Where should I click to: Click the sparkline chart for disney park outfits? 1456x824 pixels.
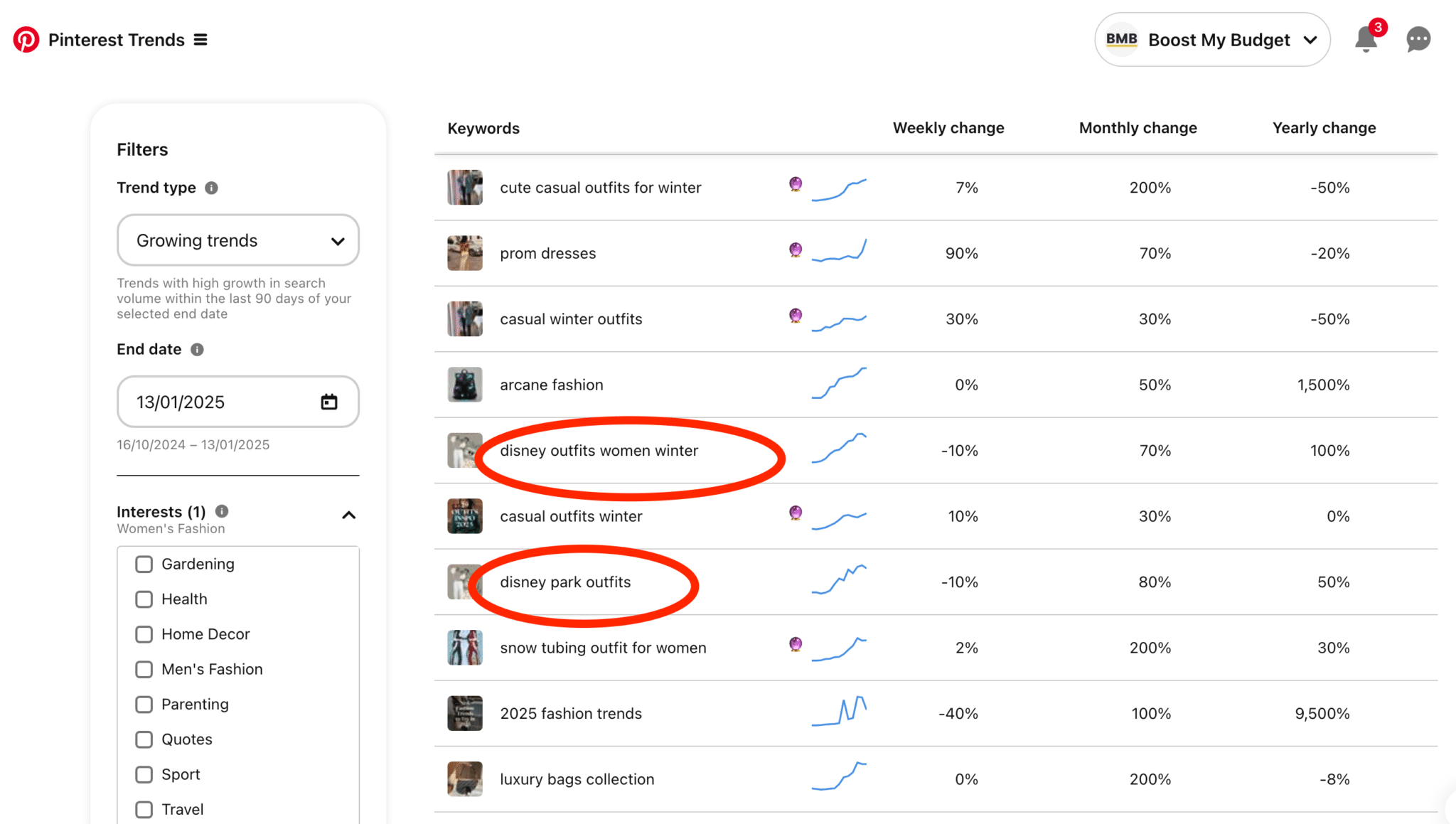[x=839, y=580]
